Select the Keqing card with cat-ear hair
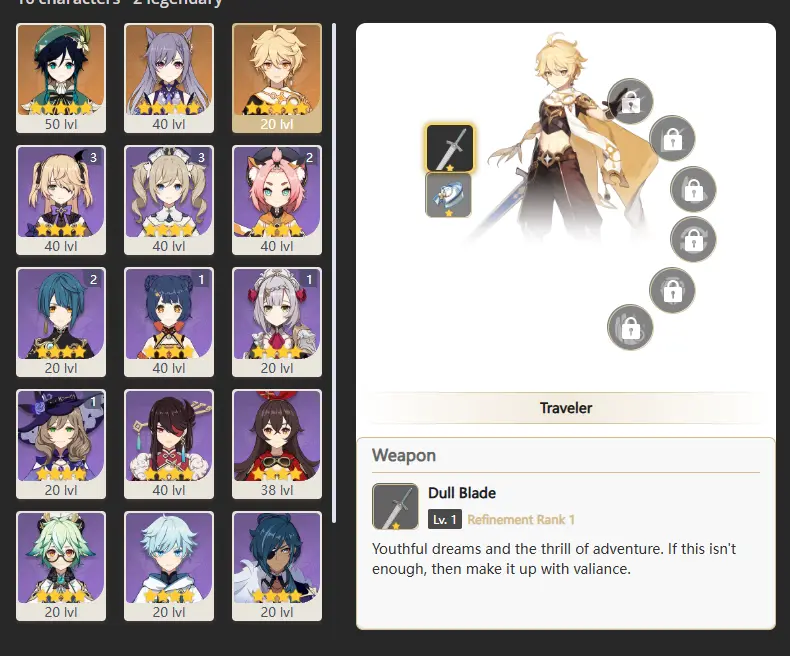This screenshot has width=790, height=656. click(169, 78)
